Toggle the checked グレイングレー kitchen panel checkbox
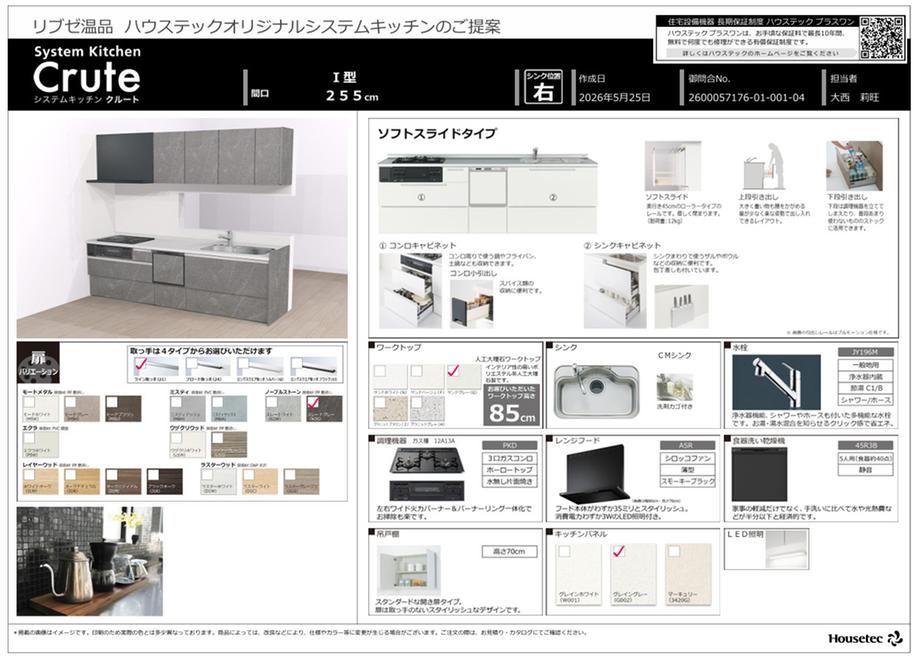This screenshot has width=920, height=660. click(x=618, y=551)
